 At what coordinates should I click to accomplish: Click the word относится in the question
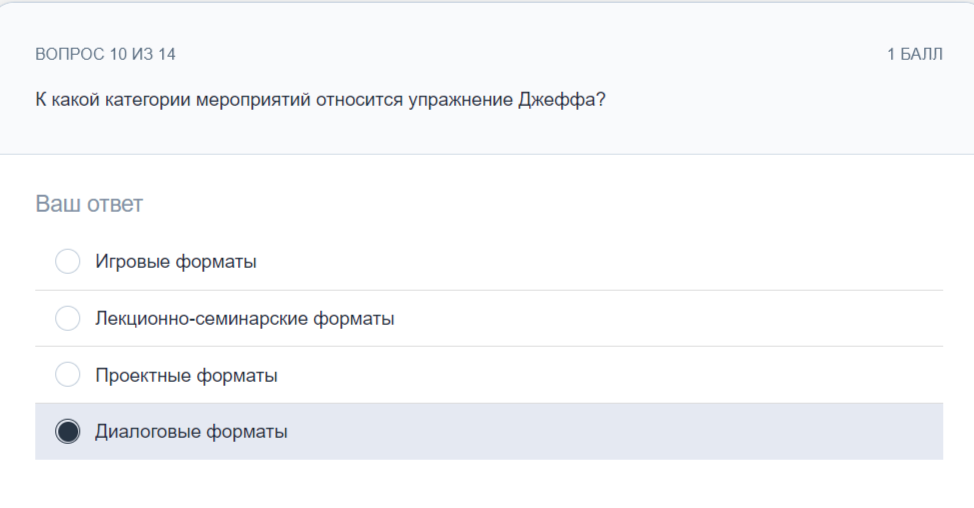click(360, 100)
